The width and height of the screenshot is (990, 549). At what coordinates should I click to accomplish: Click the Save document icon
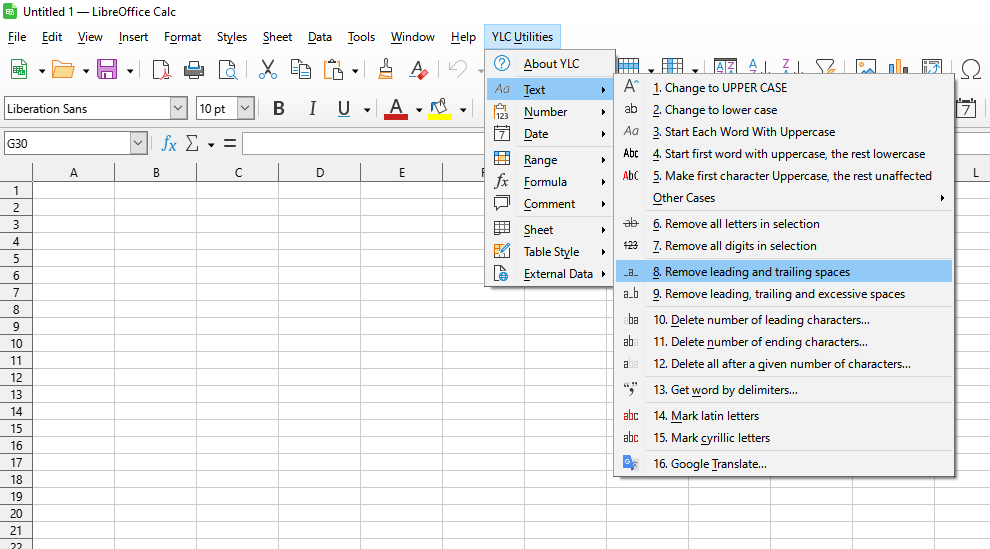point(107,69)
